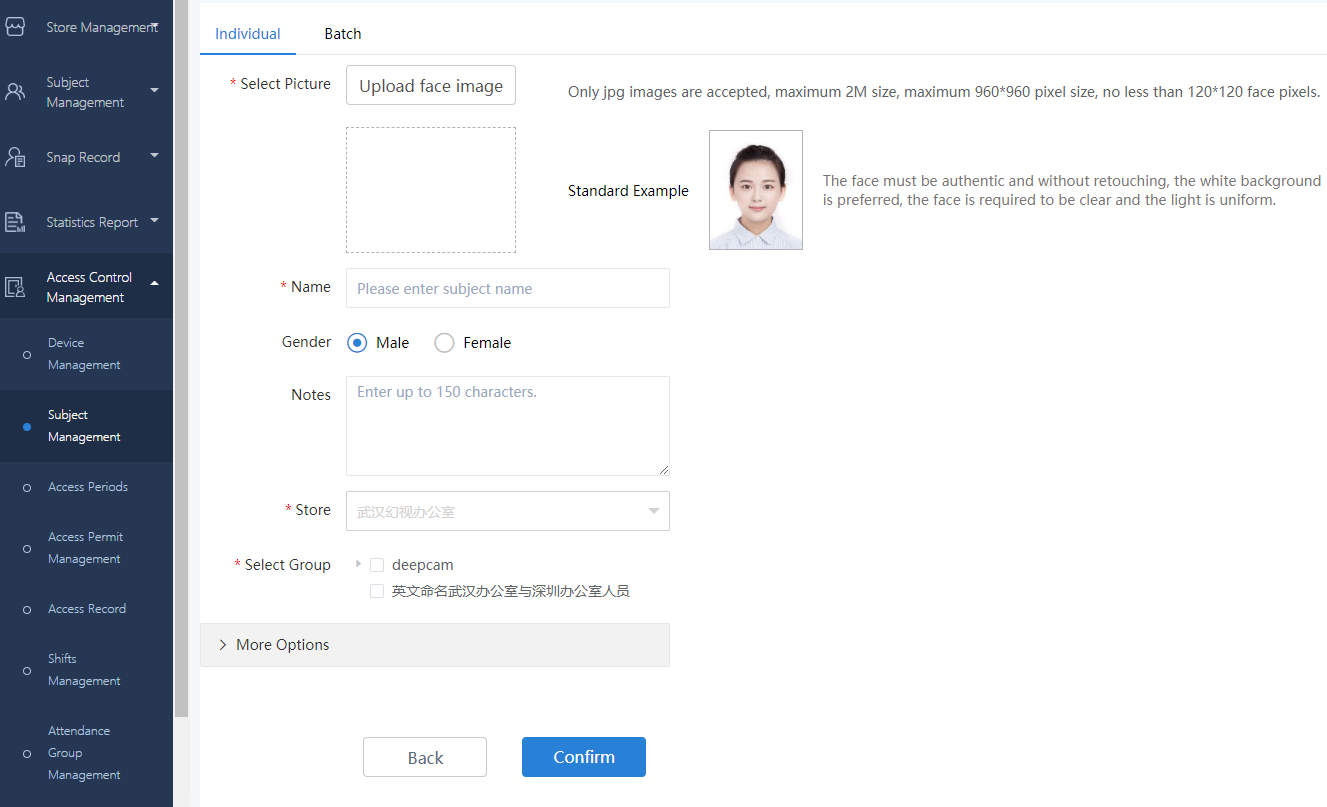
Task: Open Access Permit Management in sidebar
Action: coord(85,548)
